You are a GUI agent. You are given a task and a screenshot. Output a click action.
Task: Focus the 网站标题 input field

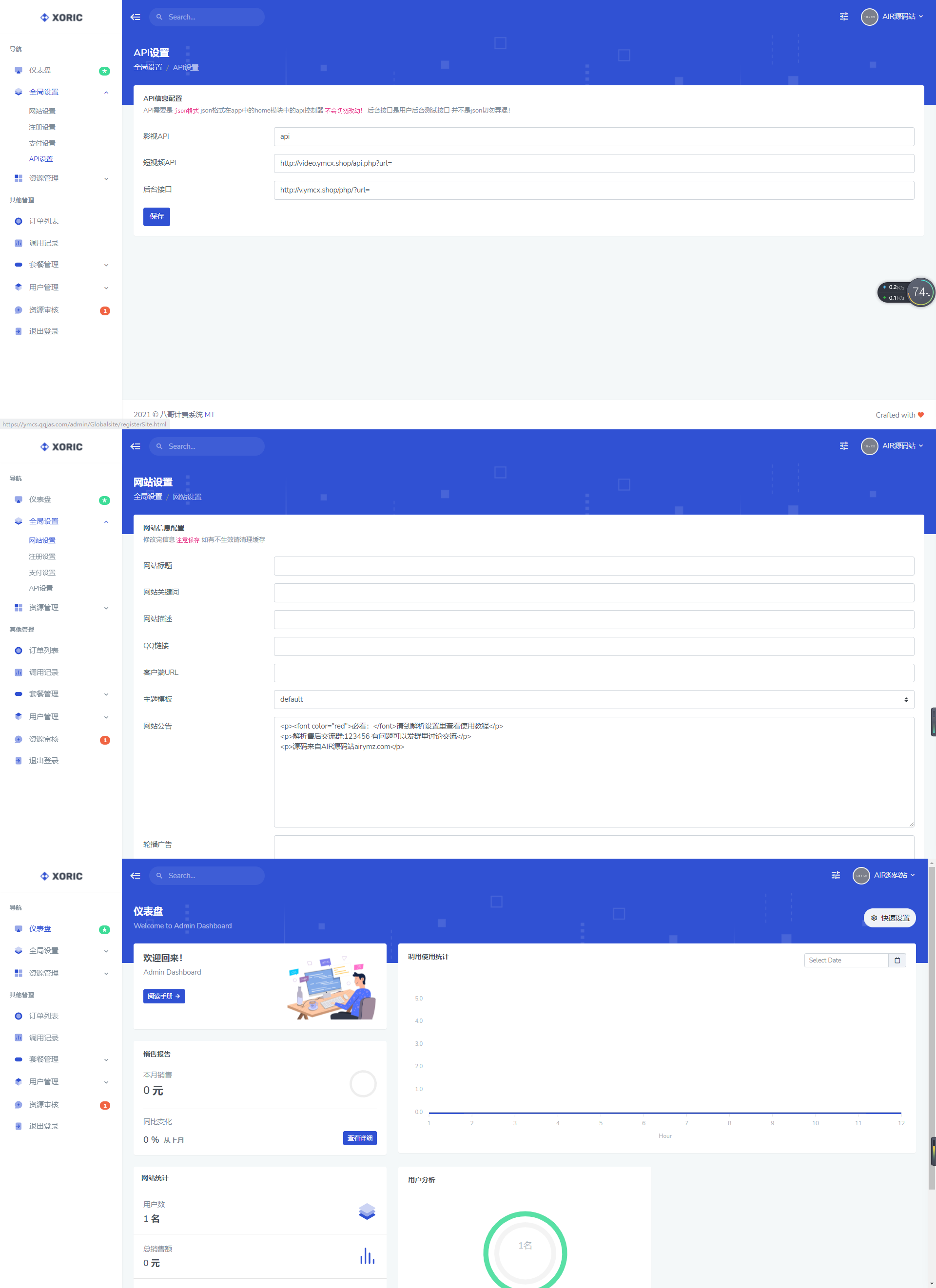(x=593, y=566)
